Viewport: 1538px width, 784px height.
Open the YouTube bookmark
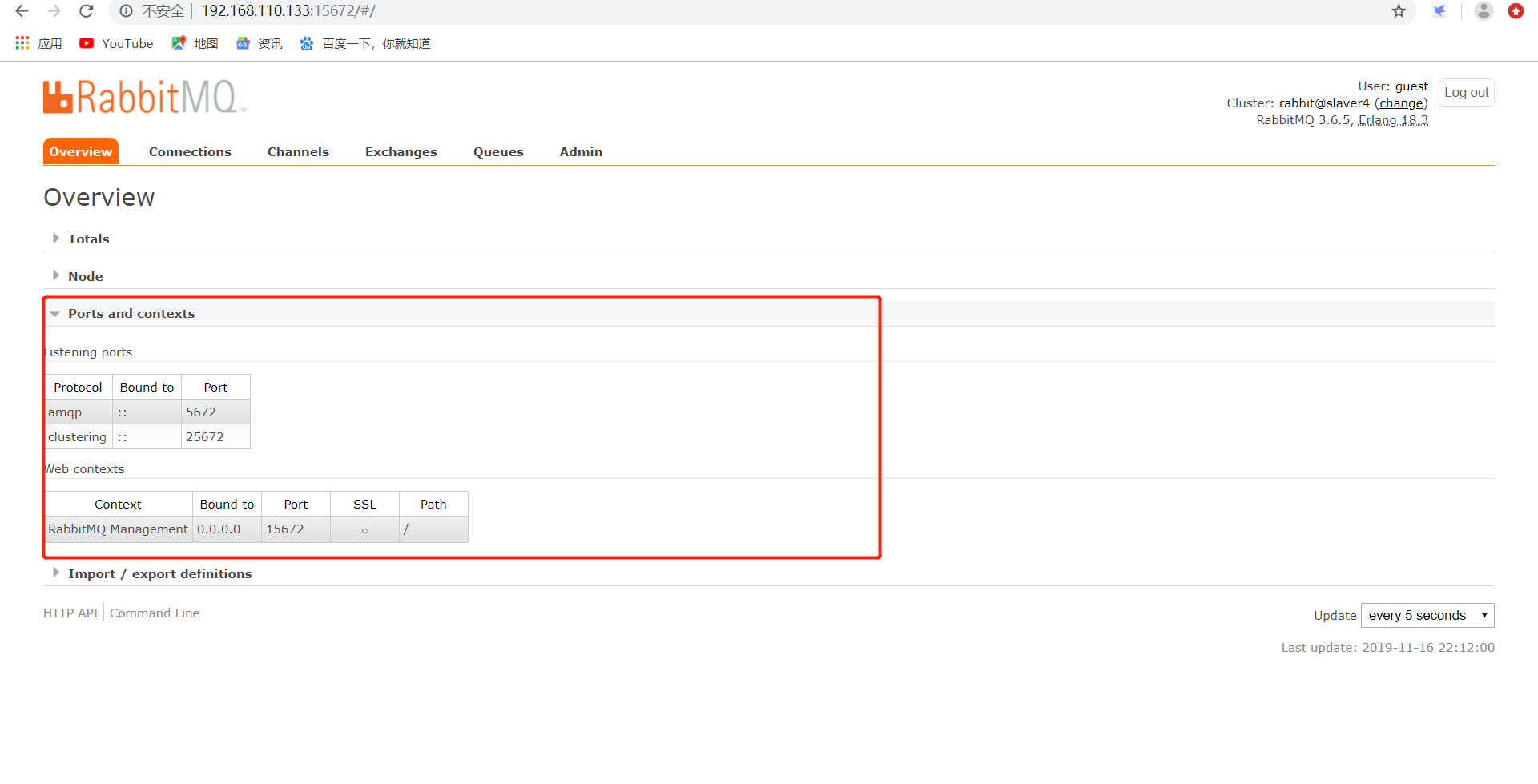click(x=116, y=43)
